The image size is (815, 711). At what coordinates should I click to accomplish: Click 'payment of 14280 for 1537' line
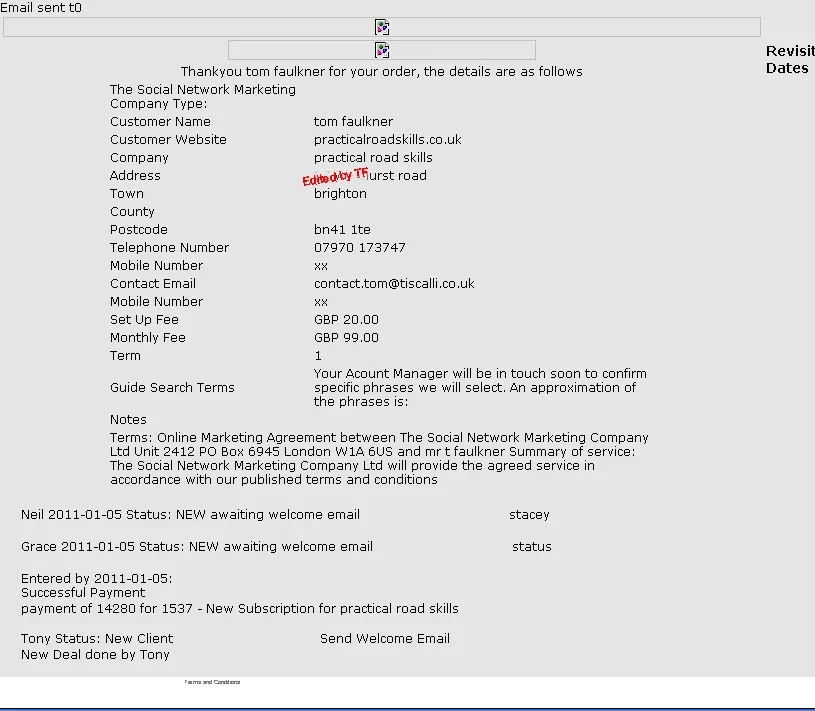pos(240,609)
